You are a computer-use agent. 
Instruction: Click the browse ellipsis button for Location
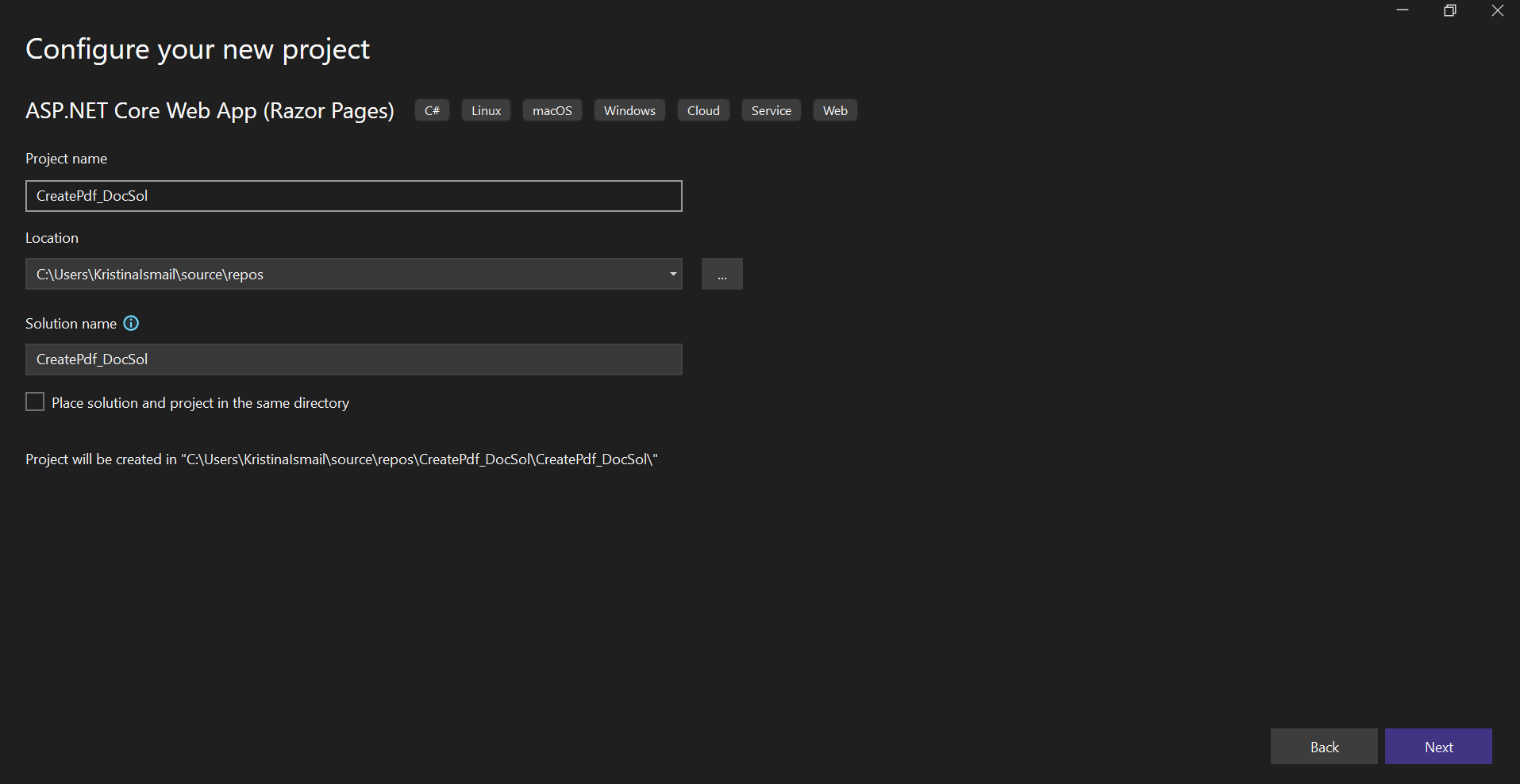722,274
